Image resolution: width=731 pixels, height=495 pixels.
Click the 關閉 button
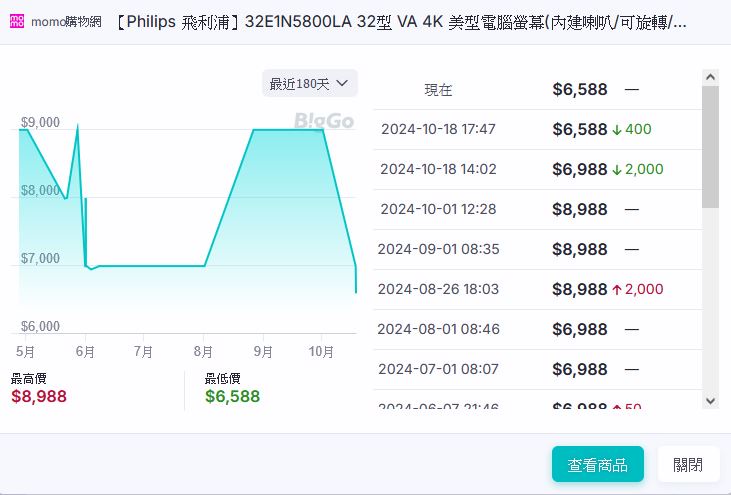(688, 464)
